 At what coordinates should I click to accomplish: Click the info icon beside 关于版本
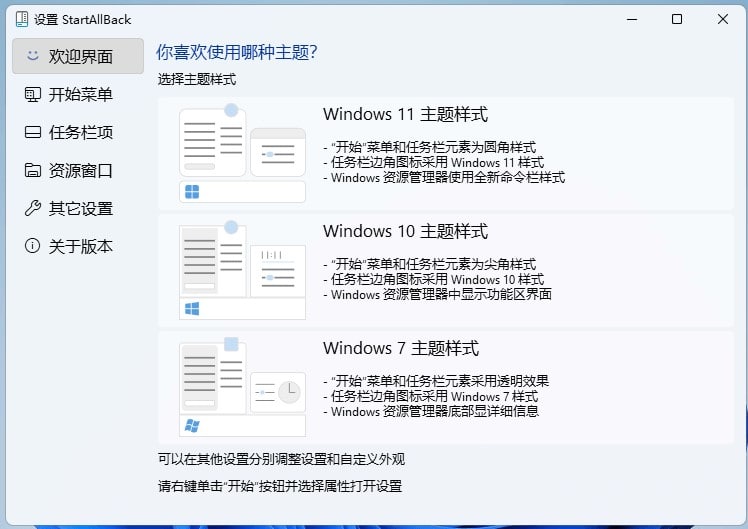click(32, 246)
